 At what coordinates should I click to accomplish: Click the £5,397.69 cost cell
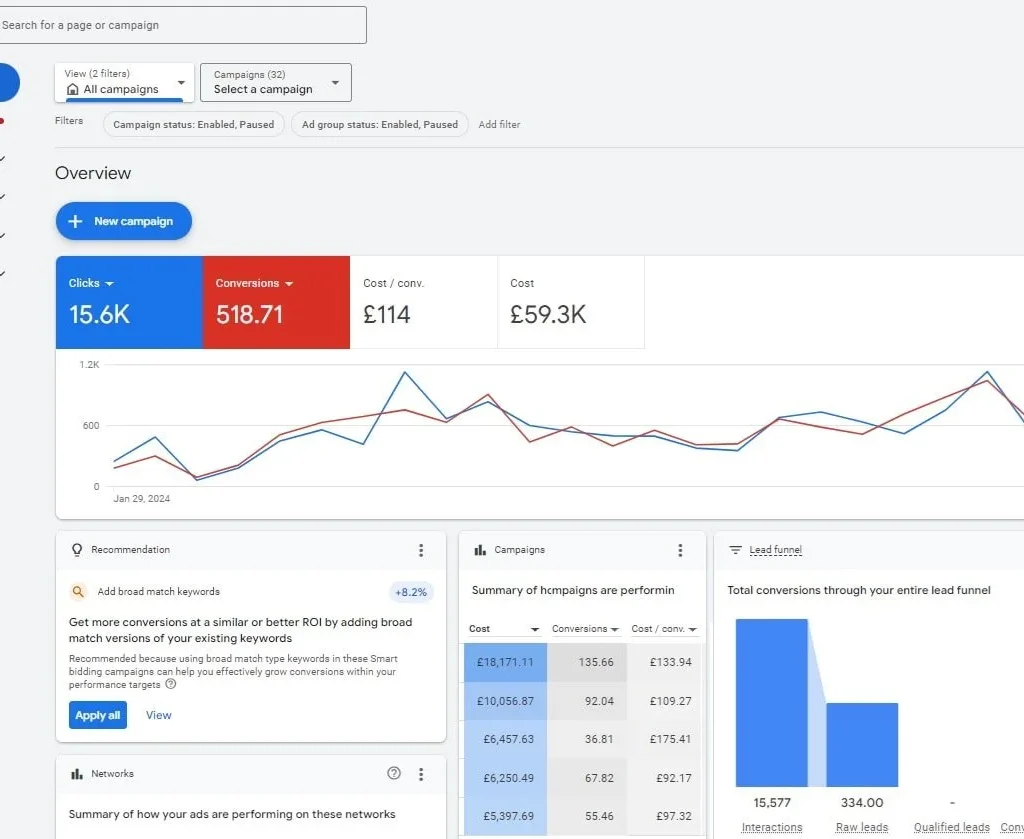(505, 816)
